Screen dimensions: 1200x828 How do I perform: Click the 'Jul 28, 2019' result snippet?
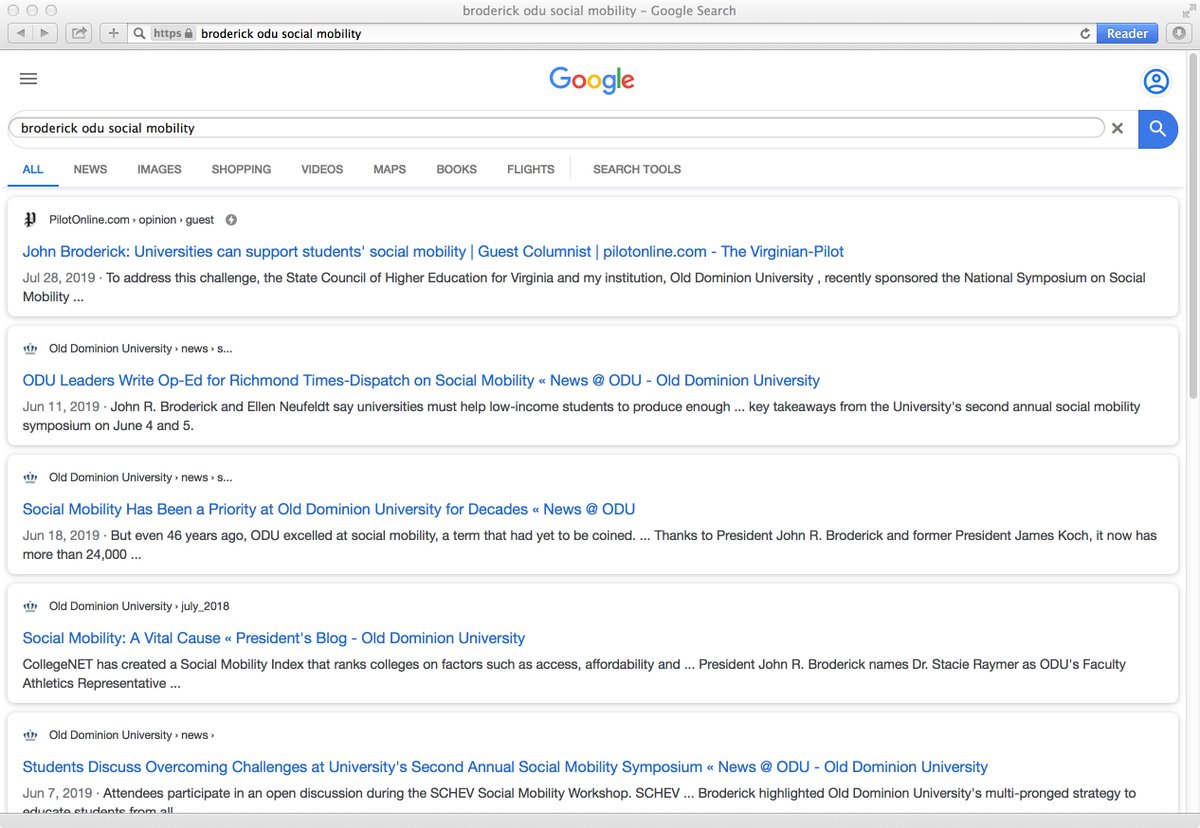(584, 288)
